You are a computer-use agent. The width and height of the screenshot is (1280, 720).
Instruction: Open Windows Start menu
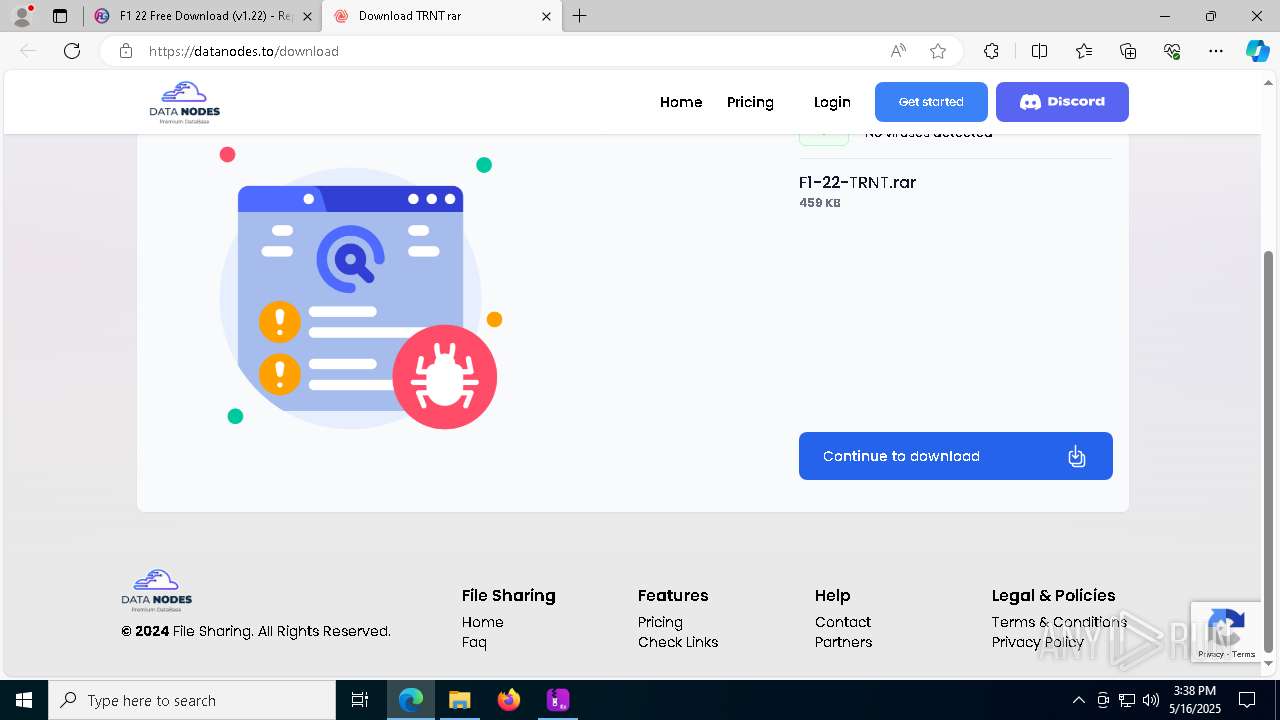(24, 700)
